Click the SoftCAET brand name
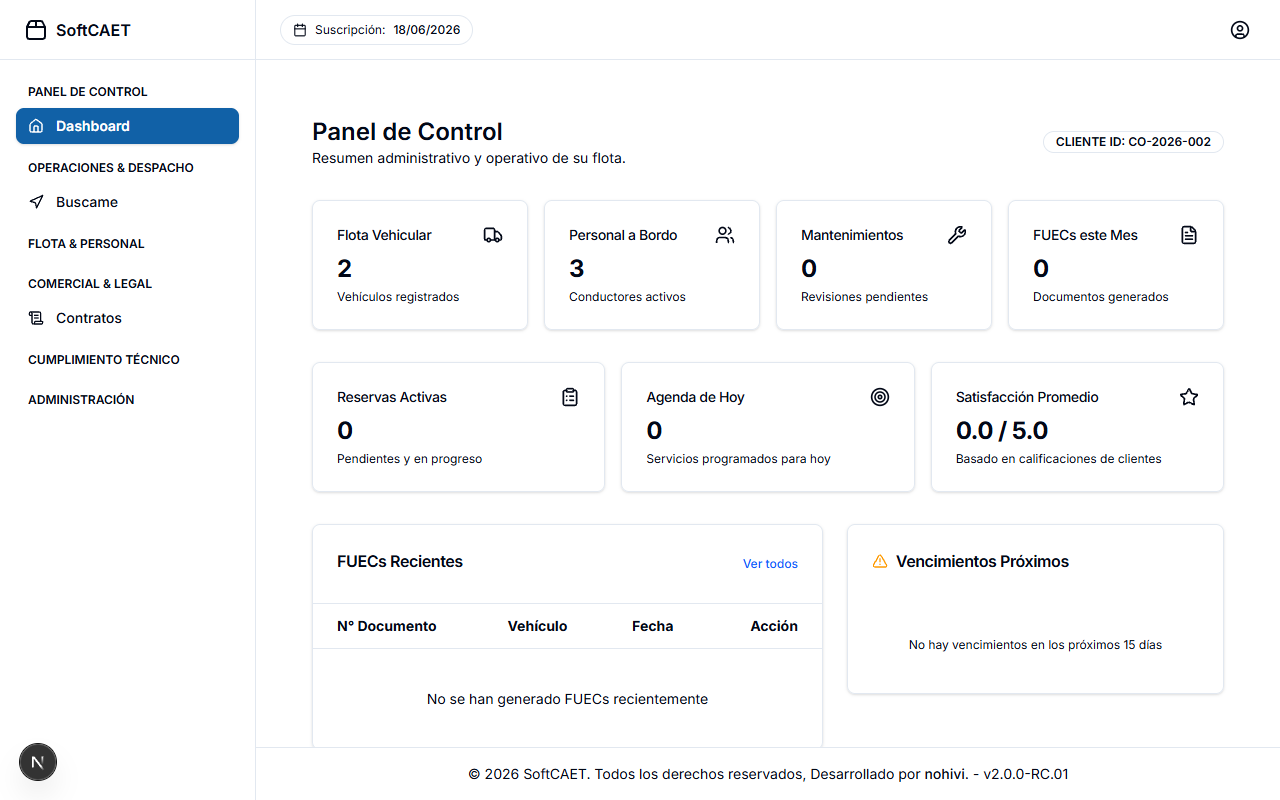The width and height of the screenshot is (1280, 800). click(x=93, y=30)
